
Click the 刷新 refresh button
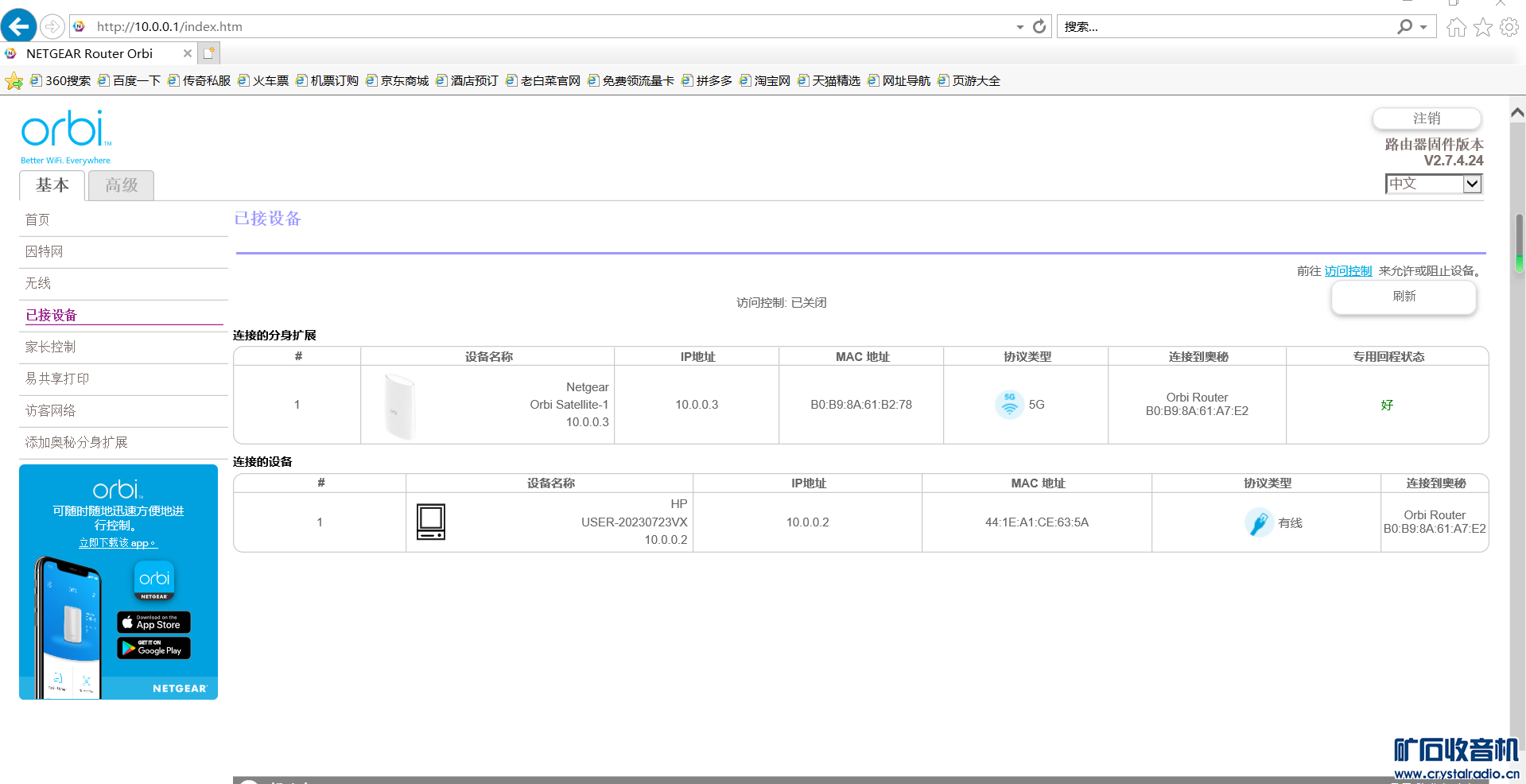click(x=1404, y=297)
